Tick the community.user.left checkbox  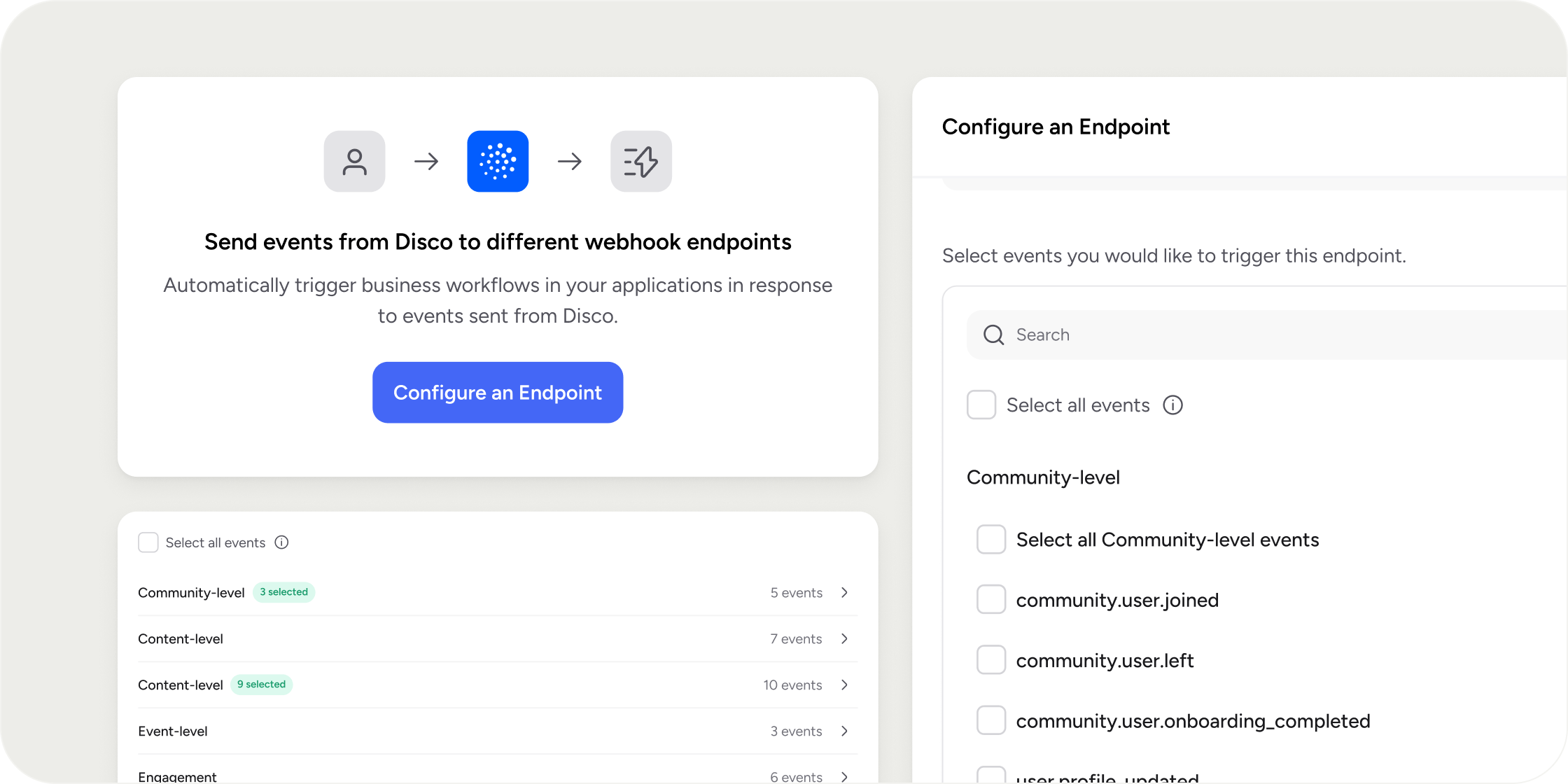991,660
